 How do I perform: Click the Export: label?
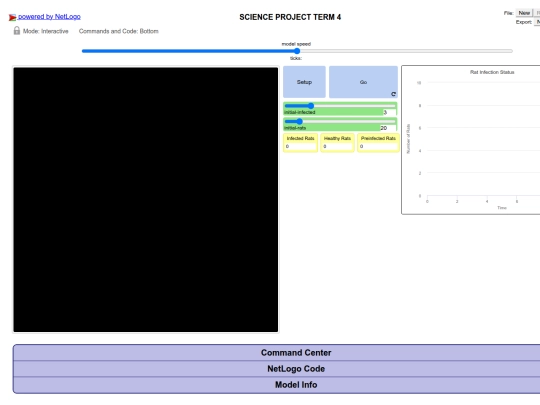523,22
